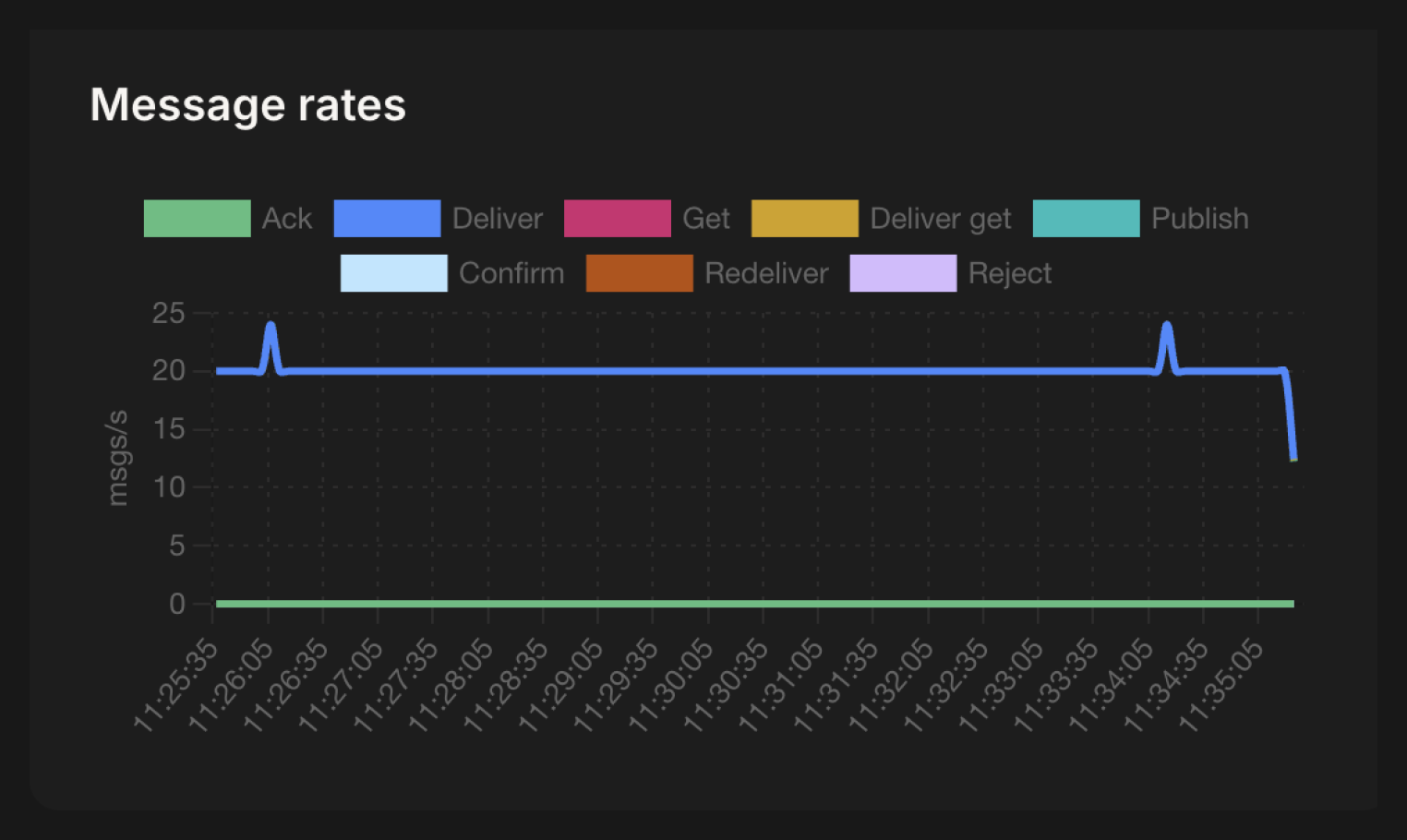Click the 11:35:05 time label

coord(1221,685)
